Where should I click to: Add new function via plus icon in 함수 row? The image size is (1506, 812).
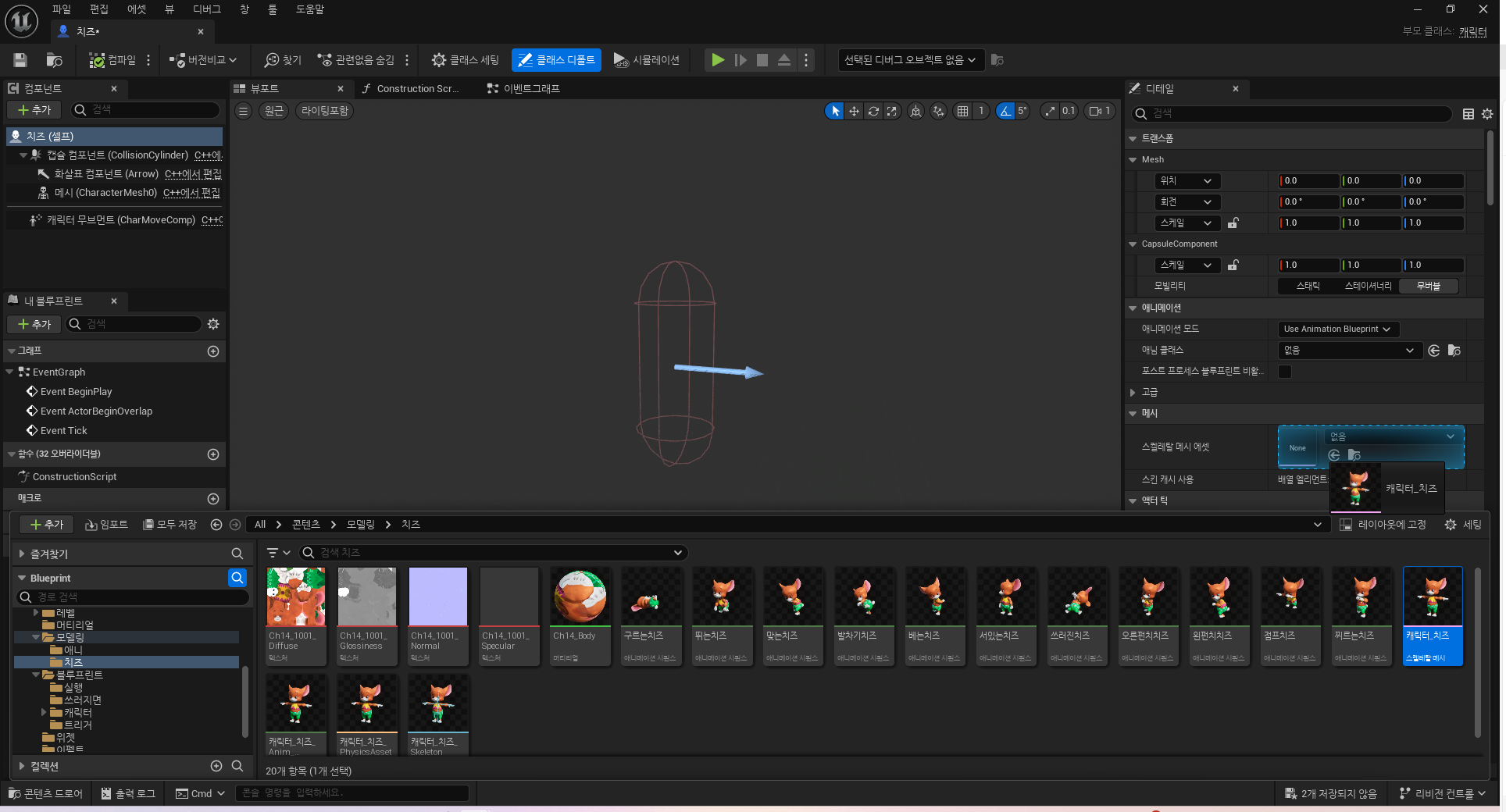coord(213,454)
